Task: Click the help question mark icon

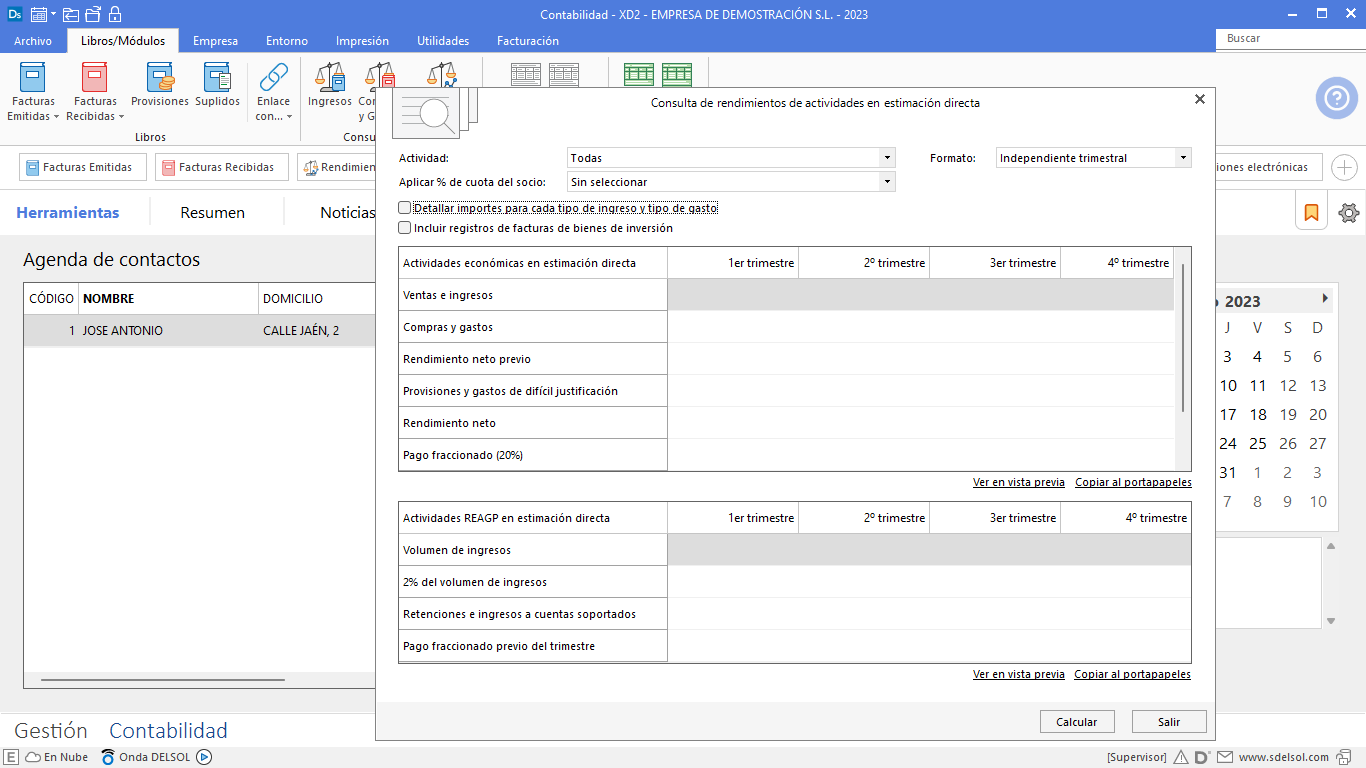Action: [x=1336, y=98]
